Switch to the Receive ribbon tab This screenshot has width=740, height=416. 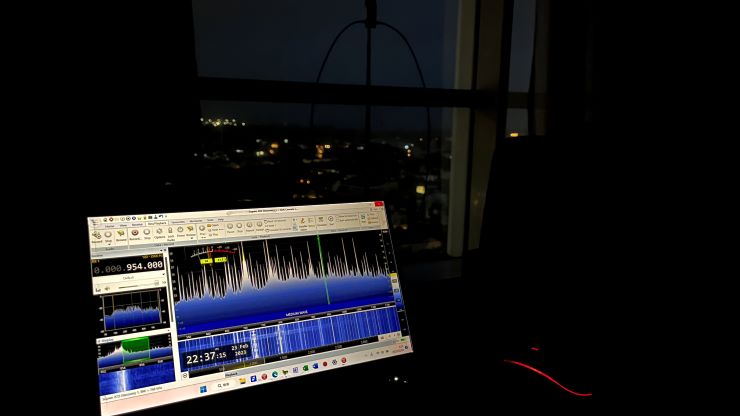click(137, 224)
